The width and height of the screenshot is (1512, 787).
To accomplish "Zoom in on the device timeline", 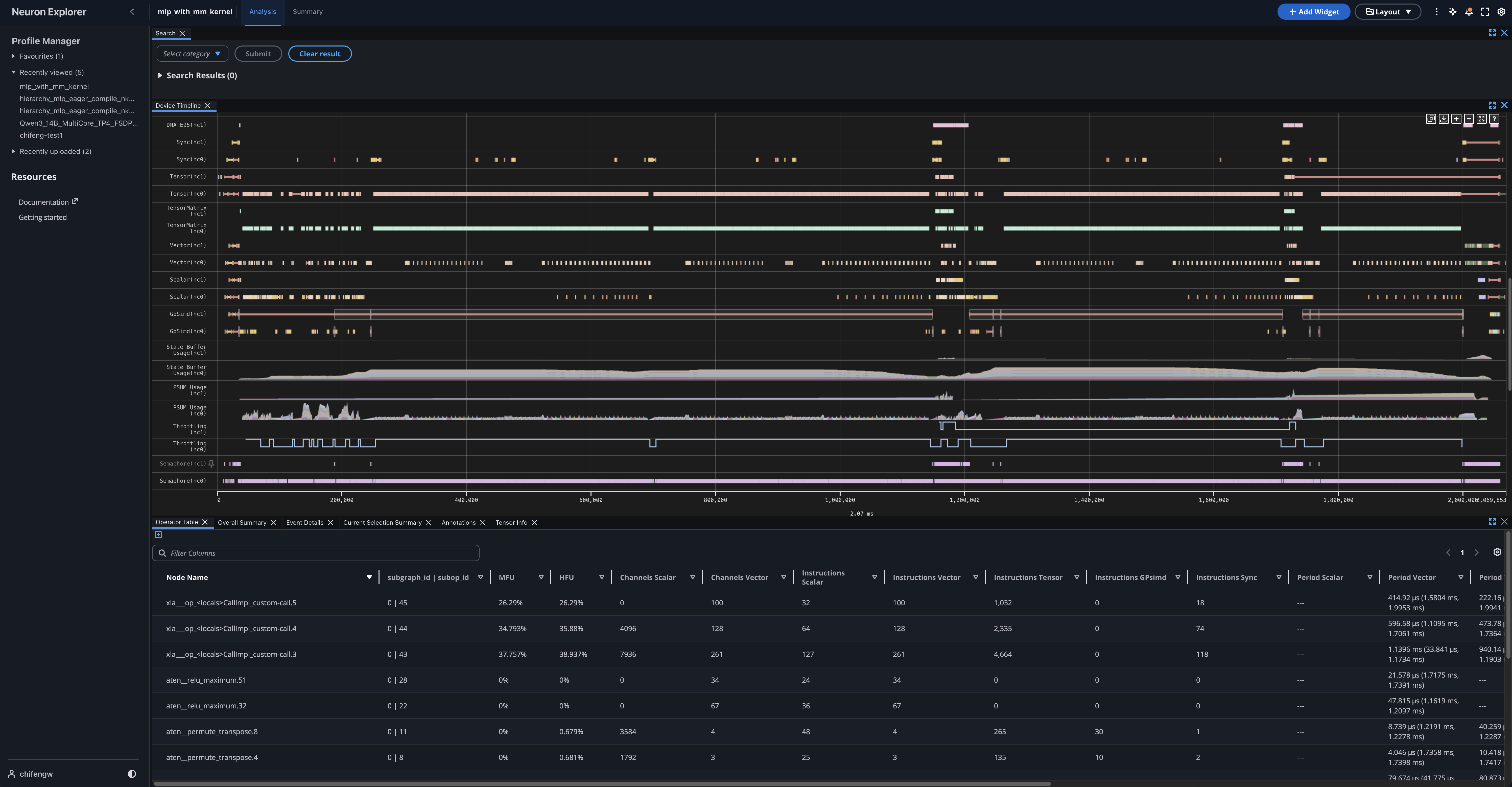I will click(1456, 119).
